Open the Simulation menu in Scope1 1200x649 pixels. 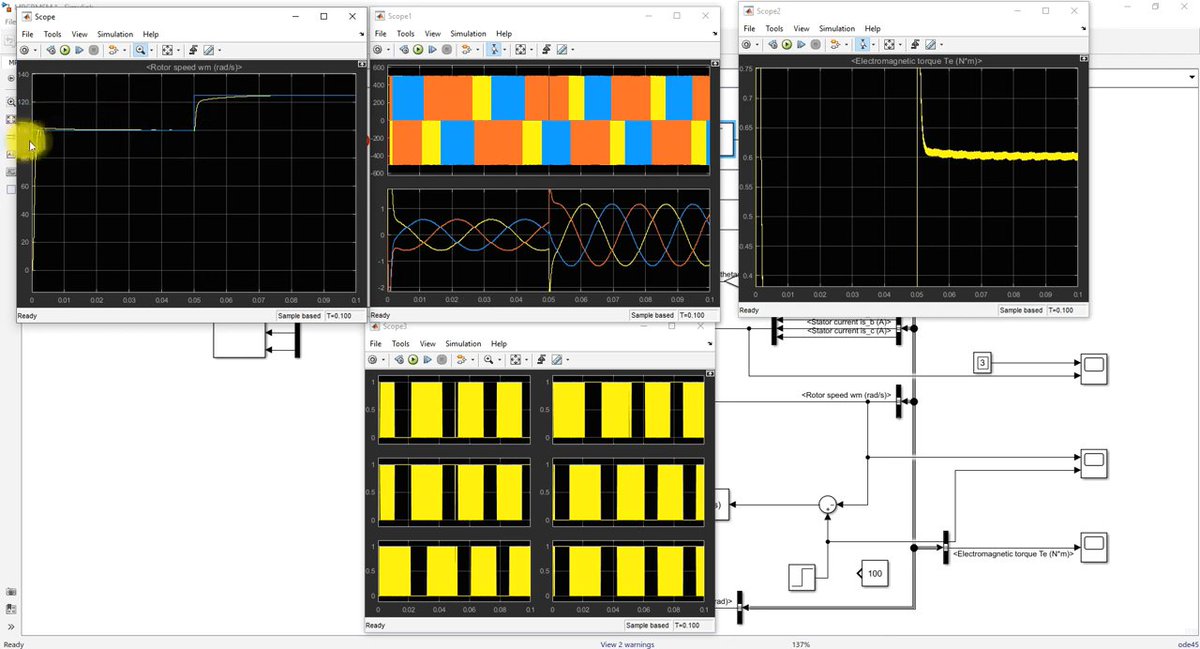pos(468,33)
